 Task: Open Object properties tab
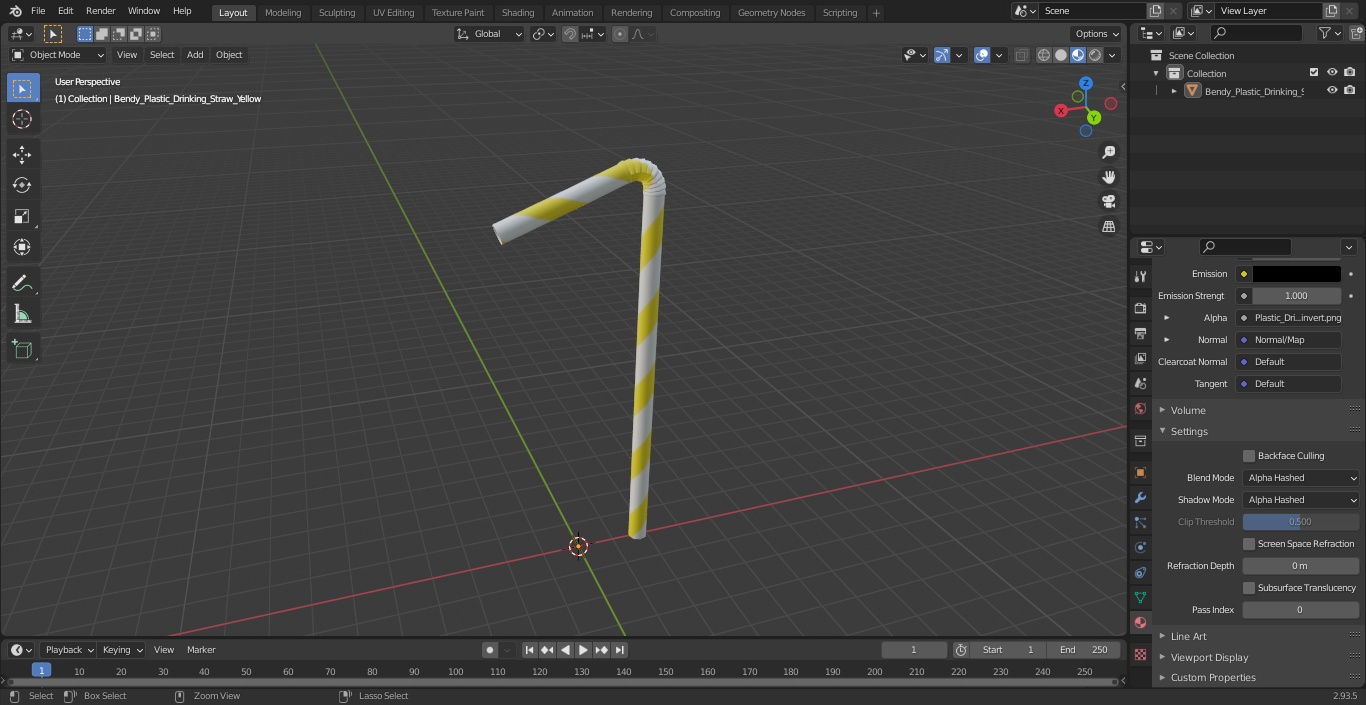click(x=1140, y=472)
